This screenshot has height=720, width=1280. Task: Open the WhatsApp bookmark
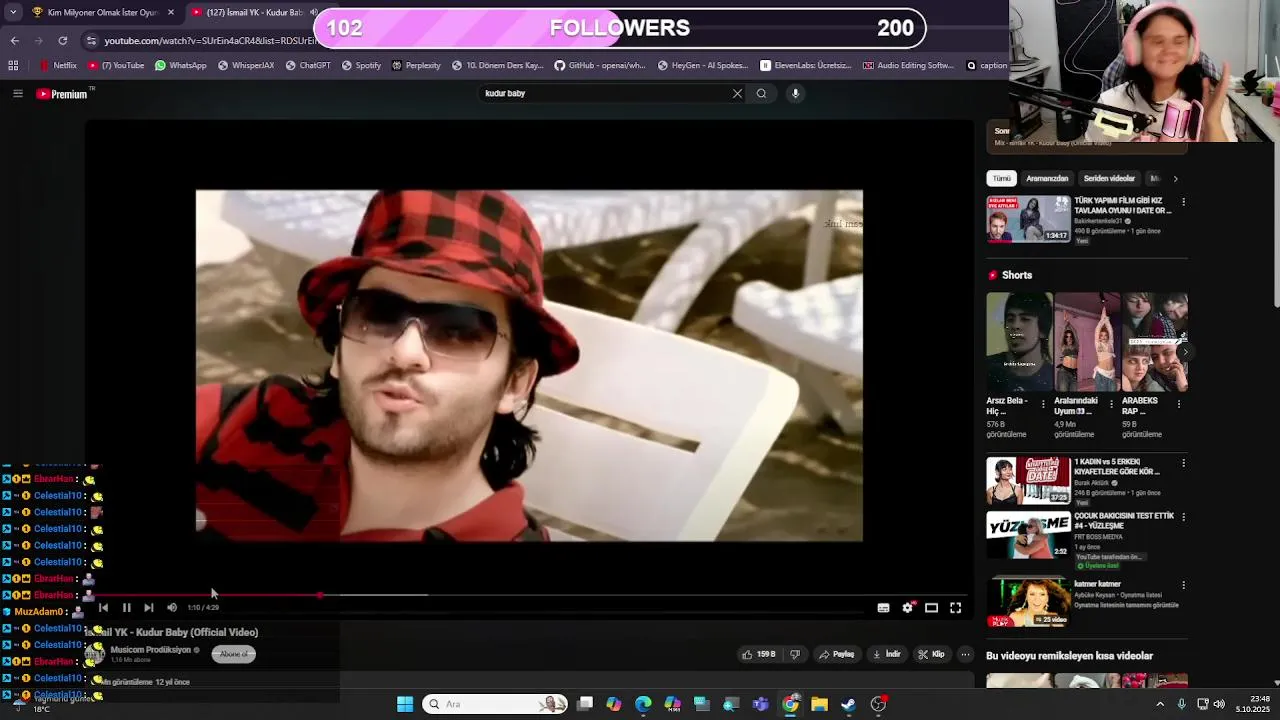point(181,65)
